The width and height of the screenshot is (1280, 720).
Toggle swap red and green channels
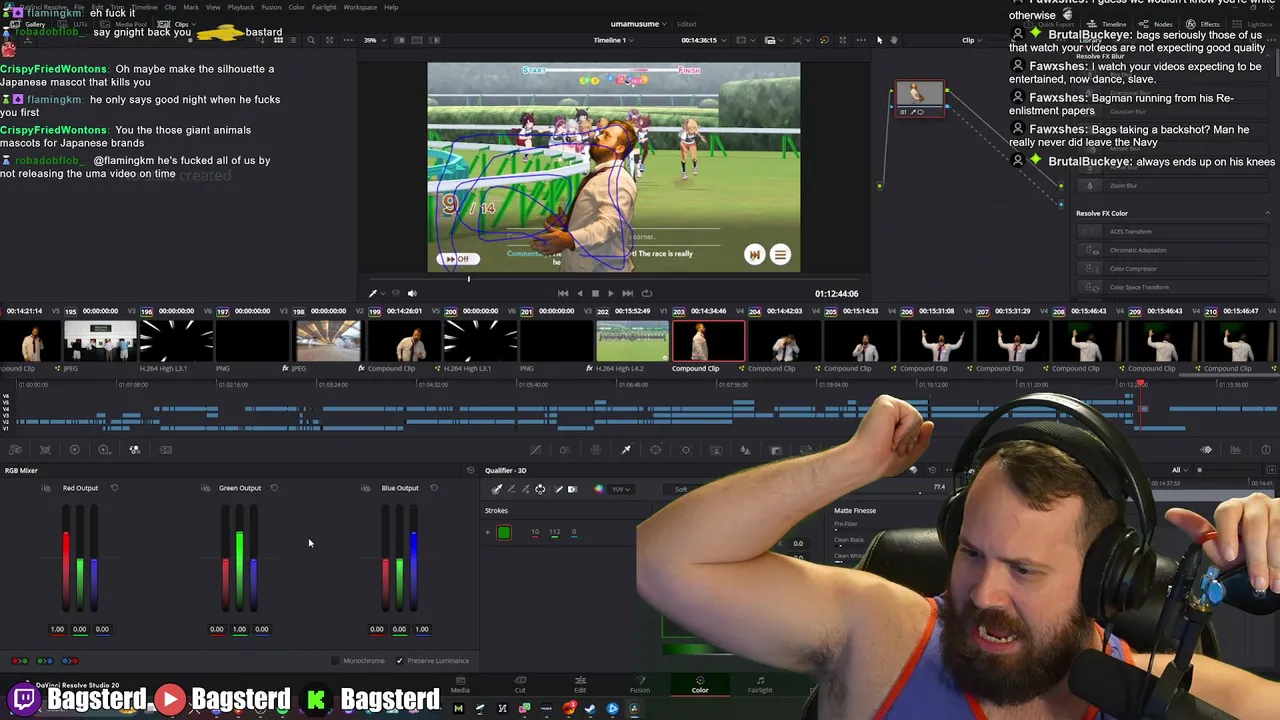click(x=20, y=661)
